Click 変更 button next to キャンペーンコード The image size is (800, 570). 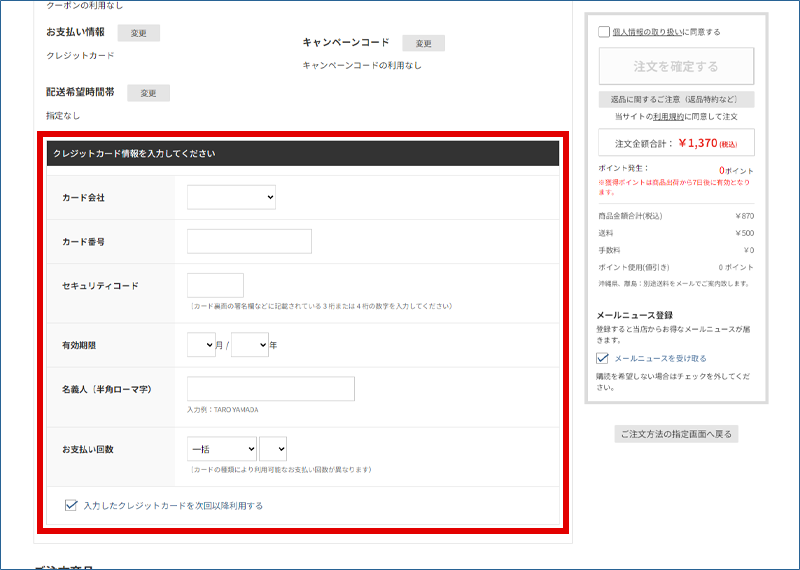point(423,43)
